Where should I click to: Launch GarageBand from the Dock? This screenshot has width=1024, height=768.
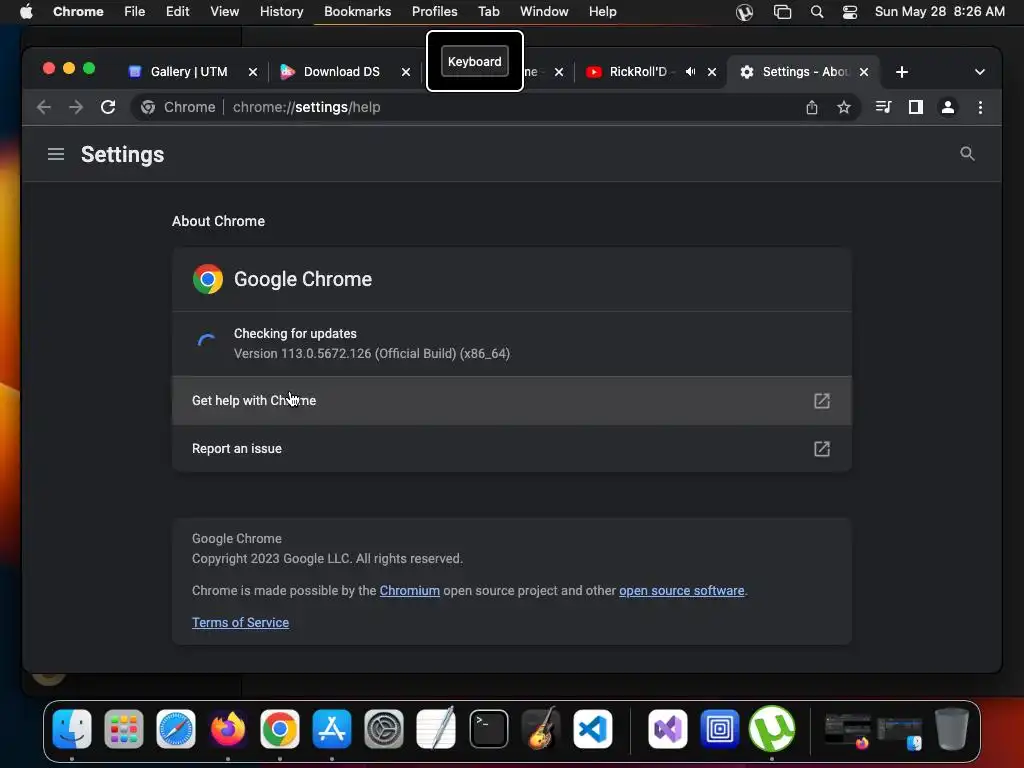(541, 728)
